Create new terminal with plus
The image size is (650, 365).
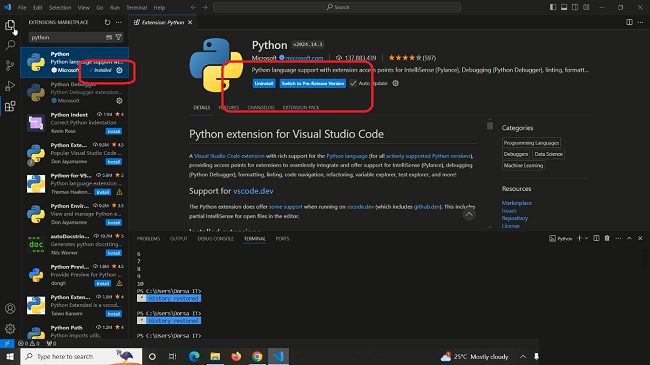click(x=580, y=238)
